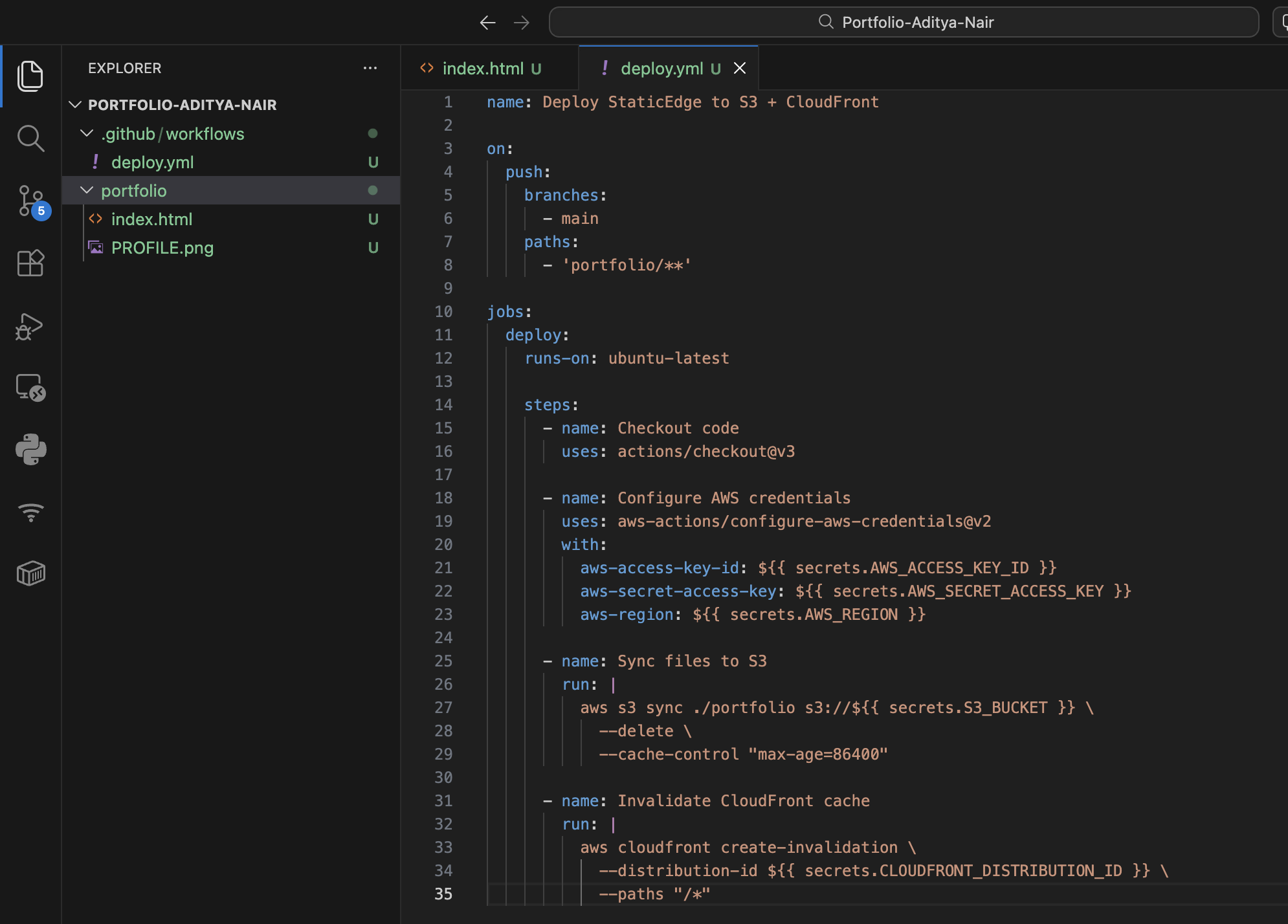This screenshot has width=1288, height=924.
Task: Open the Search view in activity bar
Action: [30, 138]
